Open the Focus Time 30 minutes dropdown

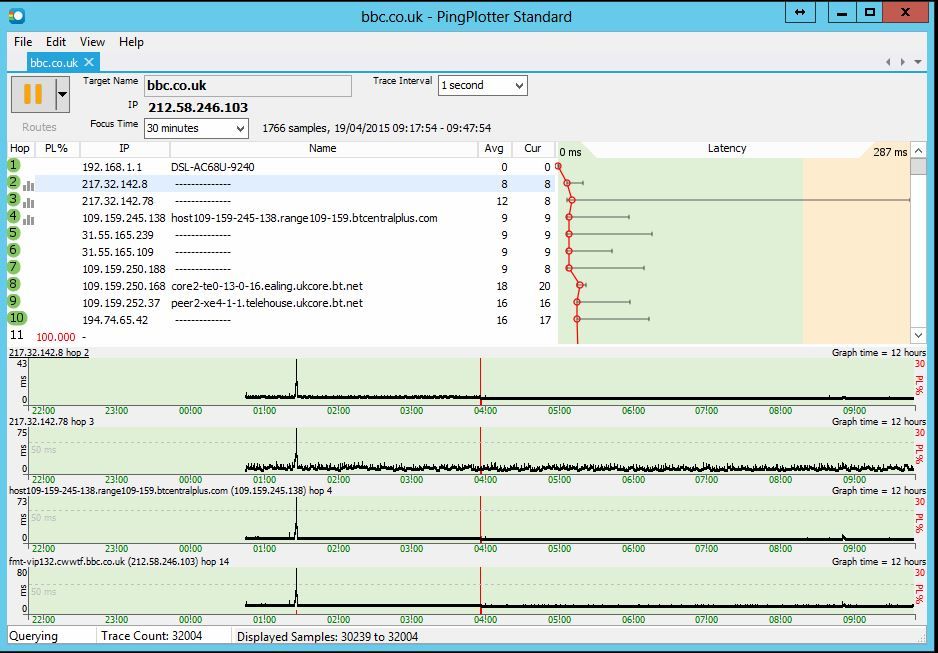[x=196, y=128]
